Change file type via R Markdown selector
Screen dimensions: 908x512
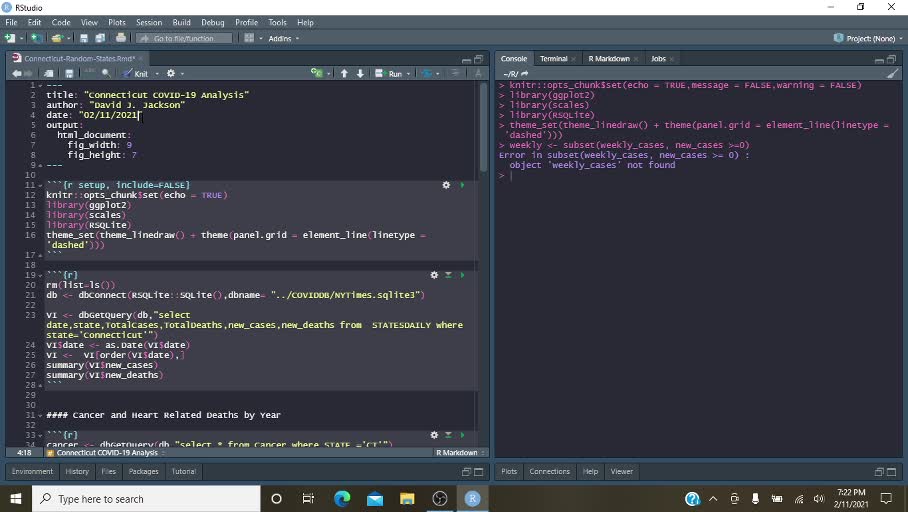pos(460,453)
